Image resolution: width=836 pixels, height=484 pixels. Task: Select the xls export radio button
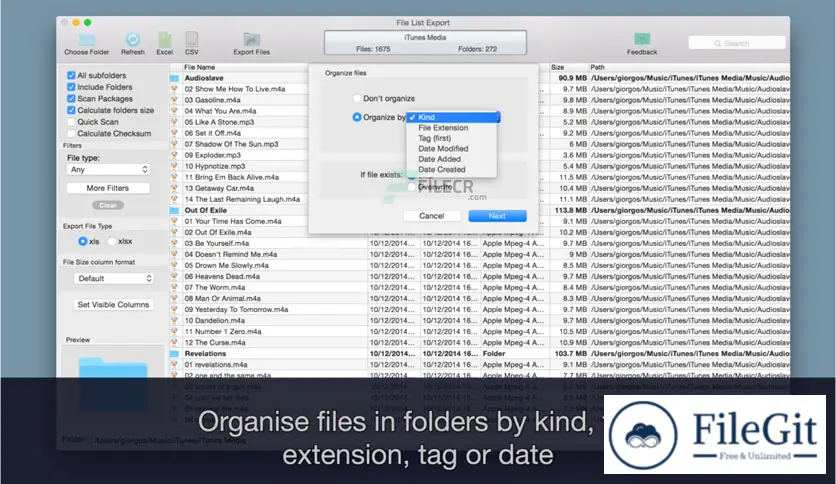83,241
